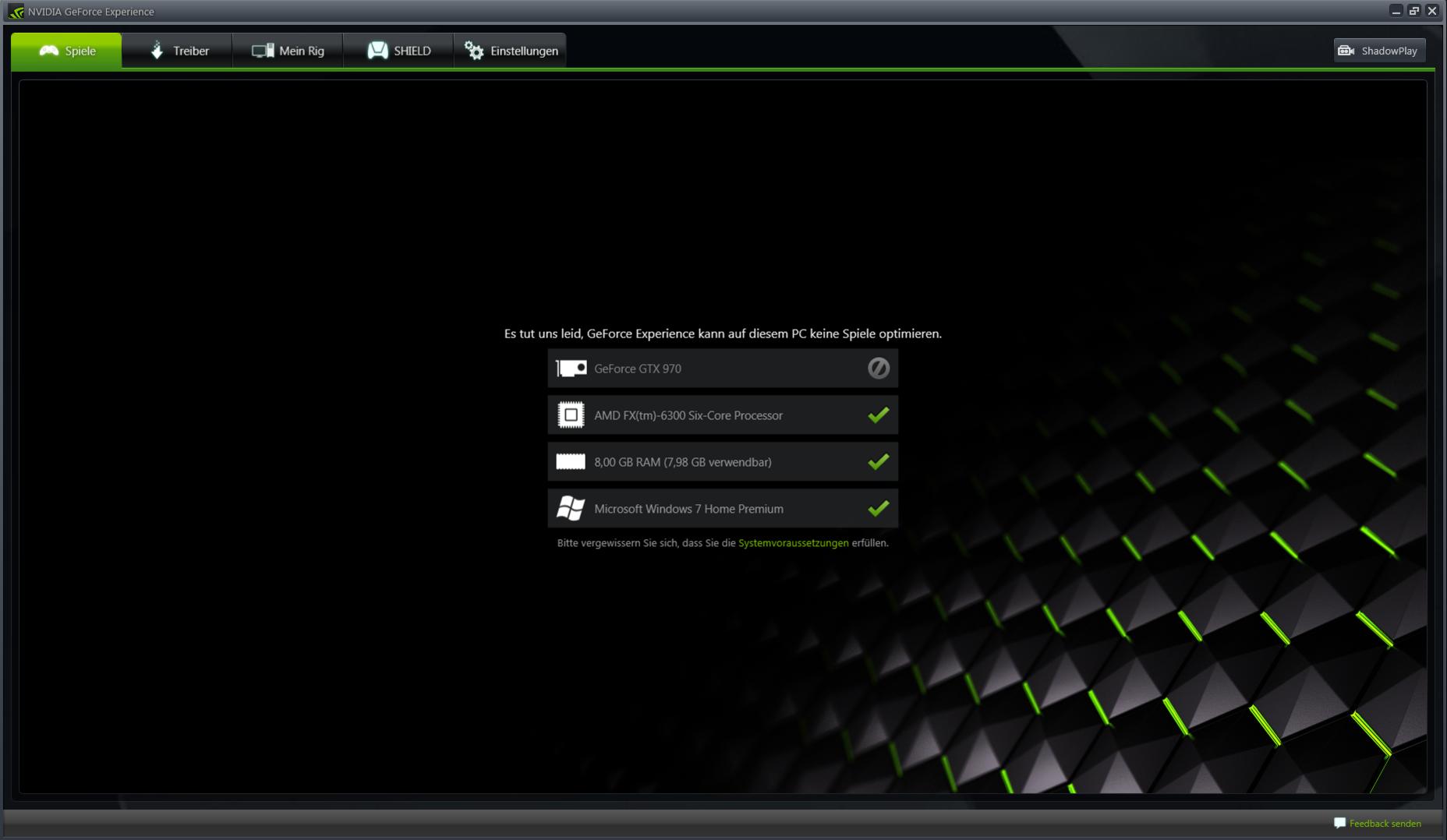Click the green checkmark on AMD processor row
This screenshot has height=840, width=1447.
pyautogui.click(x=879, y=415)
